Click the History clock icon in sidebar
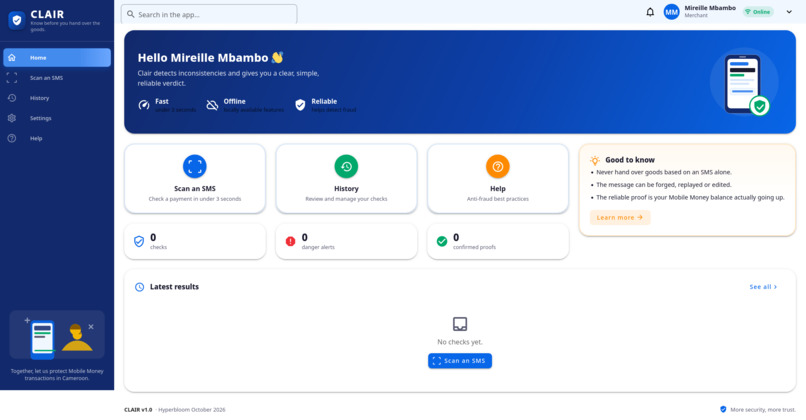 pos(12,98)
